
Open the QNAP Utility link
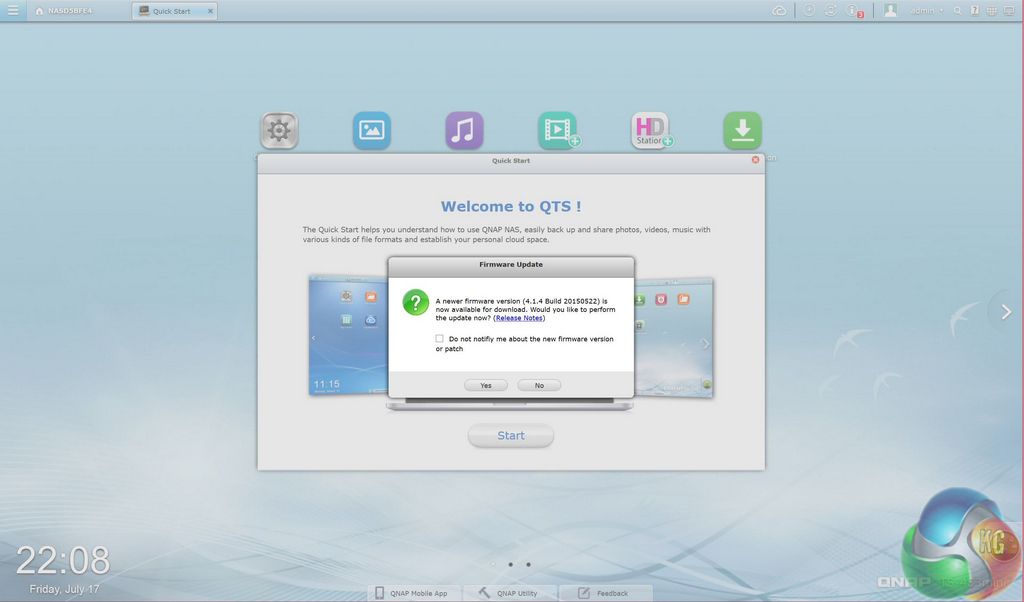[509, 593]
